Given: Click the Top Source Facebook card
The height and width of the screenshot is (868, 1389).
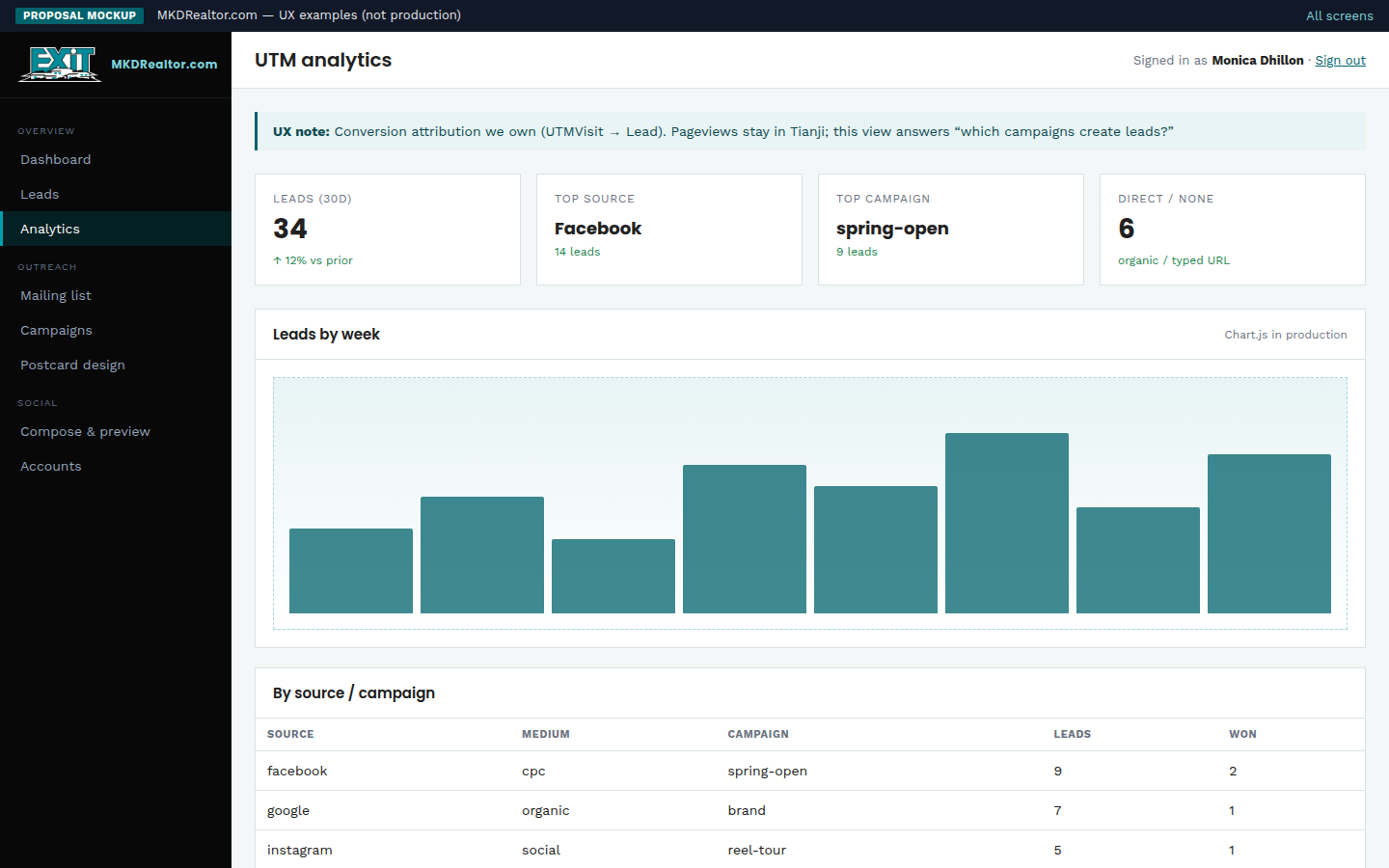Looking at the screenshot, I should pyautogui.click(x=669, y=230).
